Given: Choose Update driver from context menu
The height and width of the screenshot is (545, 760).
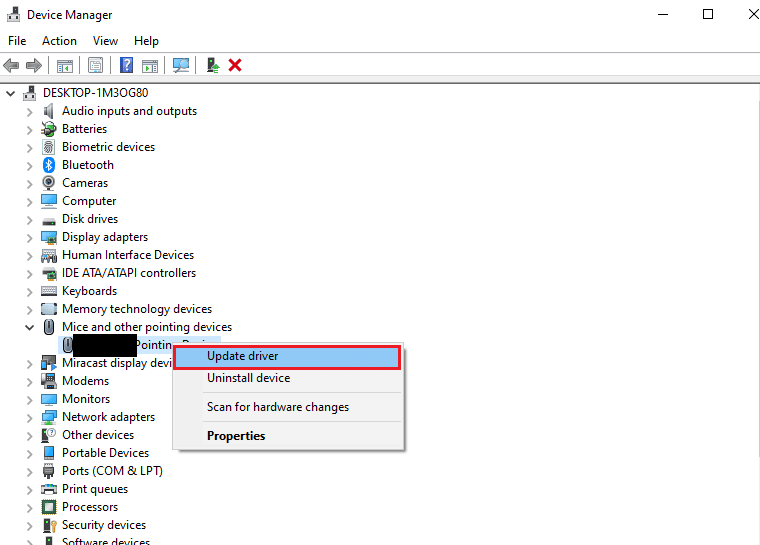Looking at the screenshot, I should tap(287, 356).
